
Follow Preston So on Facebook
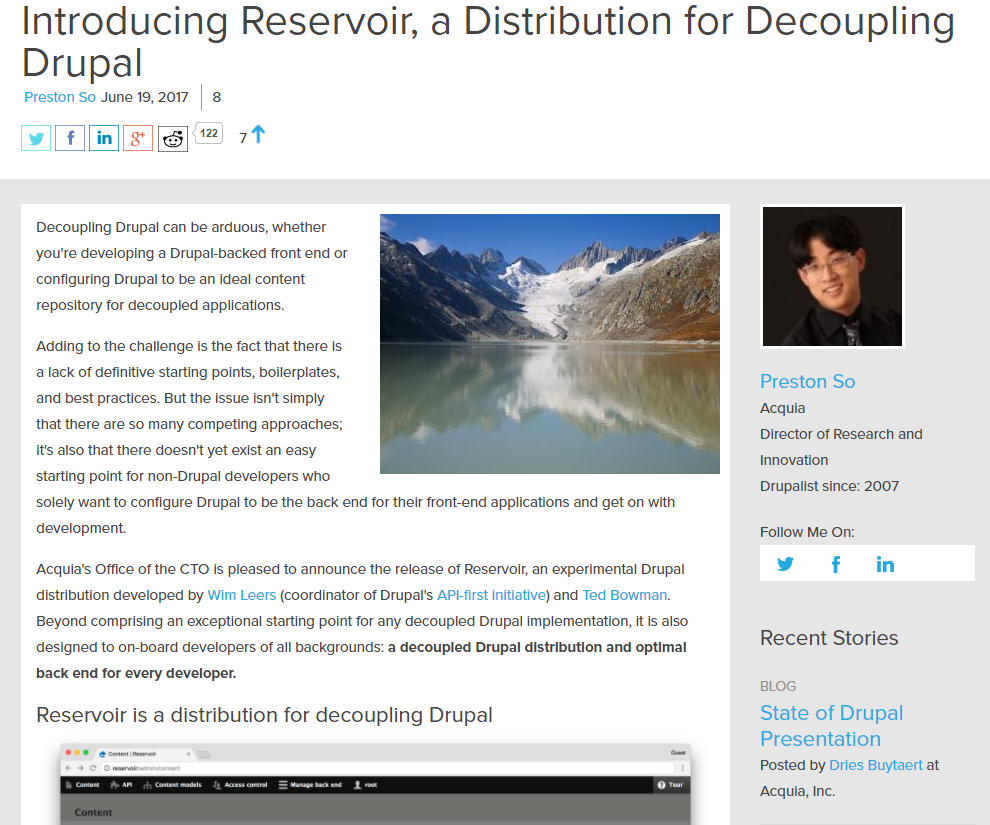pos(836,564)
